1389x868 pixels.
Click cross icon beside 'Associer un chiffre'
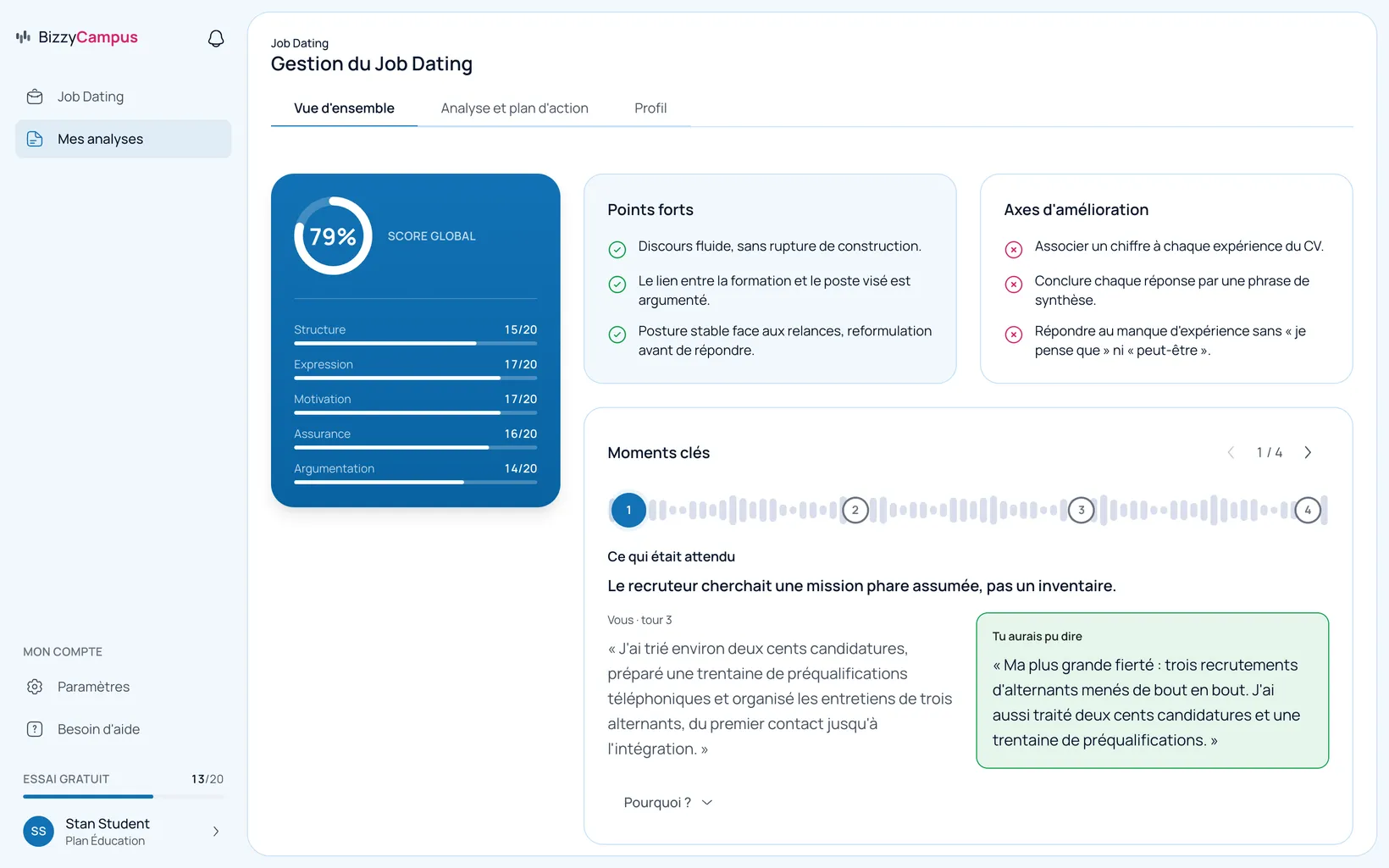point(1014,249)
